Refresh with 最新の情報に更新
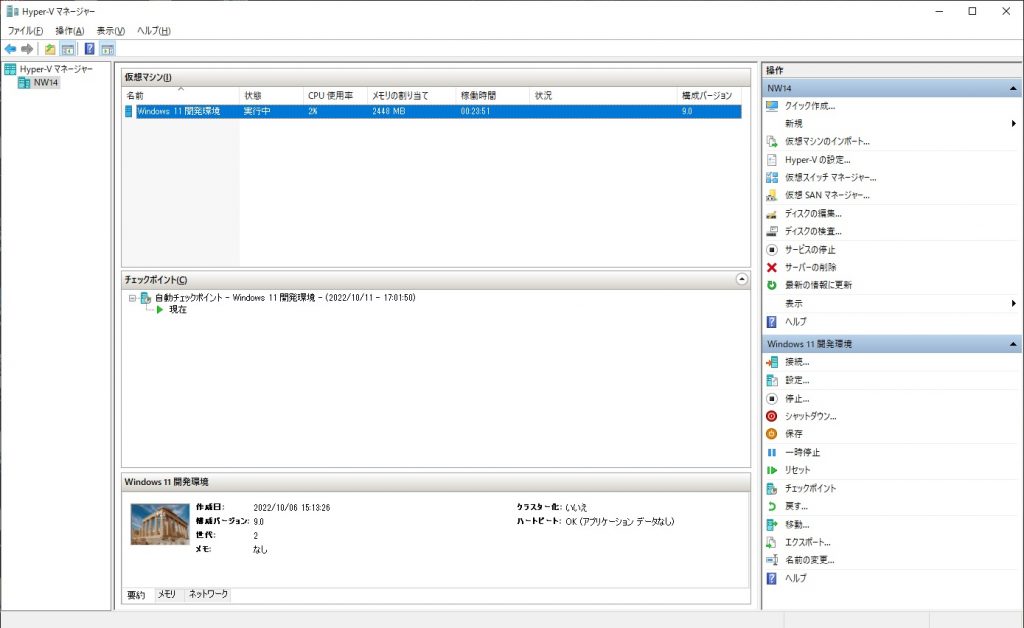1024x628 pixels. pos(818,285)
